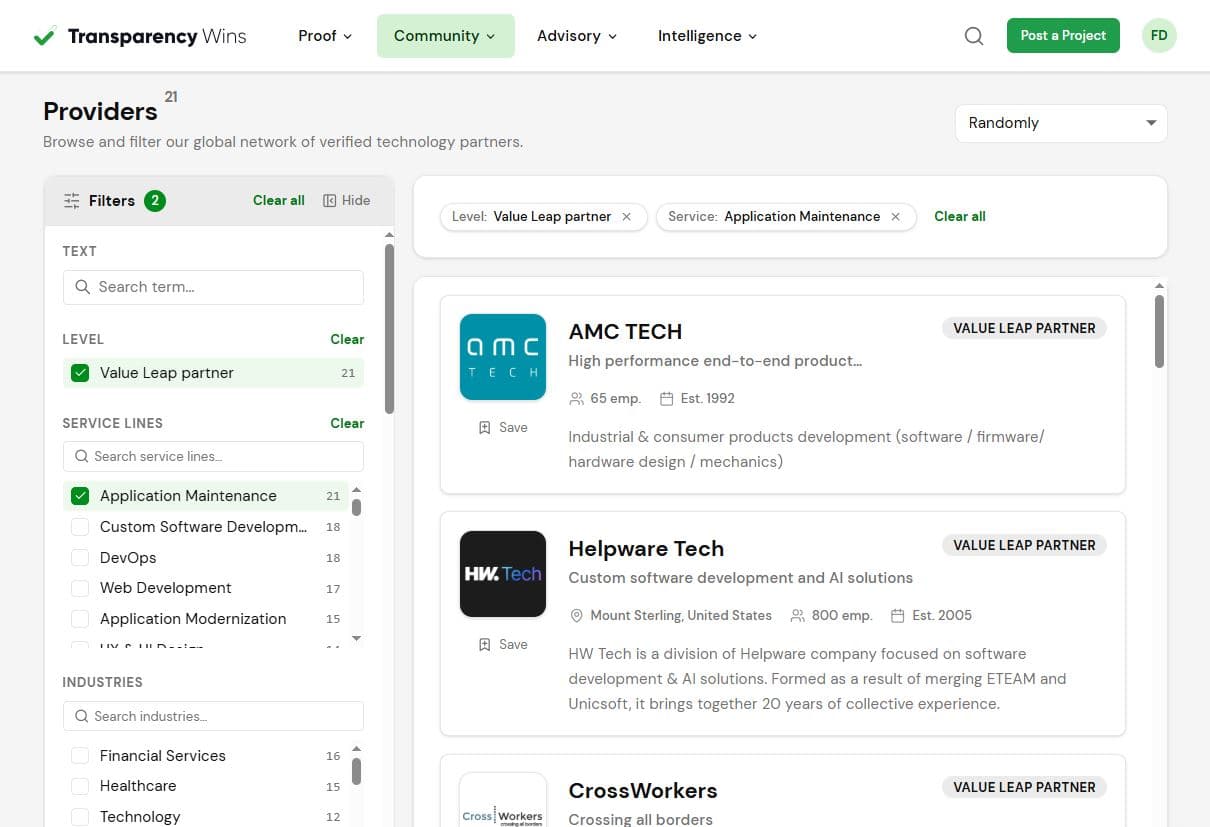Click the location pin icon for Helpware Tech
1210x827 pixels.
click(577, 615)
